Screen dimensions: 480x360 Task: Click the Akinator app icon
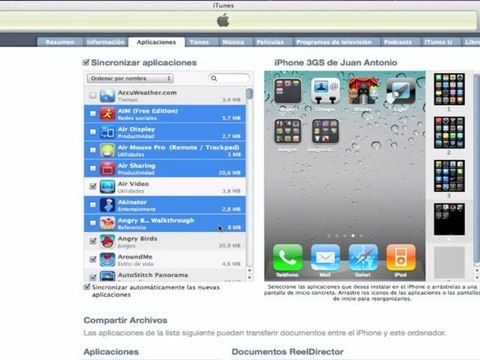107,205
